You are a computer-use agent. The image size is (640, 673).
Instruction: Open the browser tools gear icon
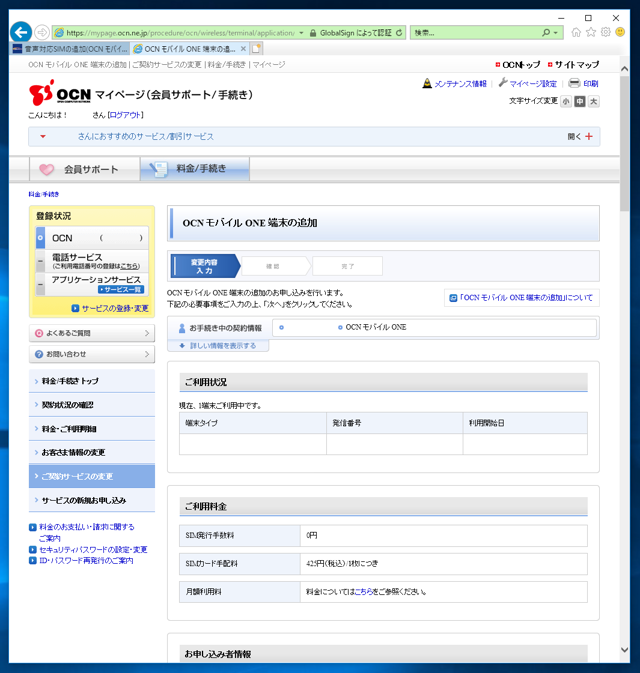[x=605, y=32]
